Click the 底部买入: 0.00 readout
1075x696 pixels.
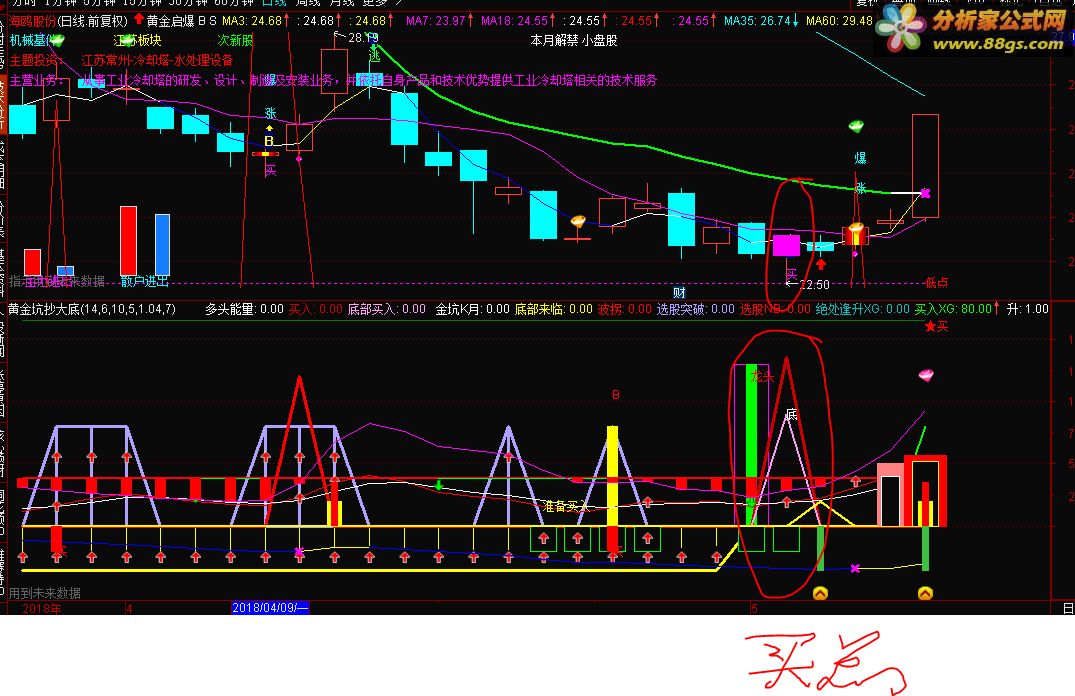tap(387, 309)
